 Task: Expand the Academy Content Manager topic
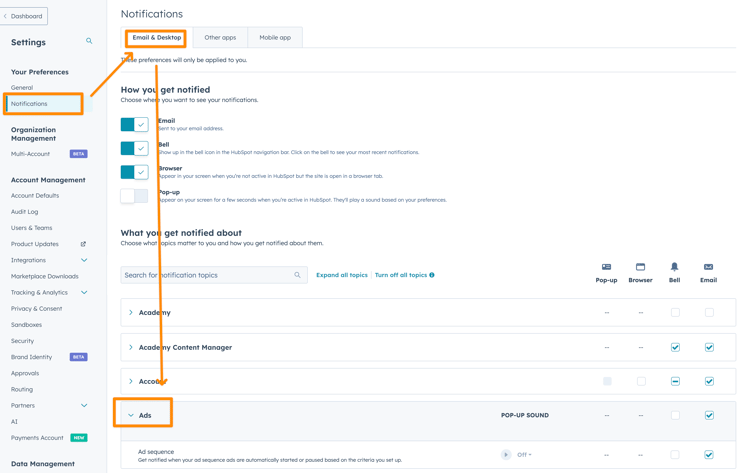click(x=131, y=347)
